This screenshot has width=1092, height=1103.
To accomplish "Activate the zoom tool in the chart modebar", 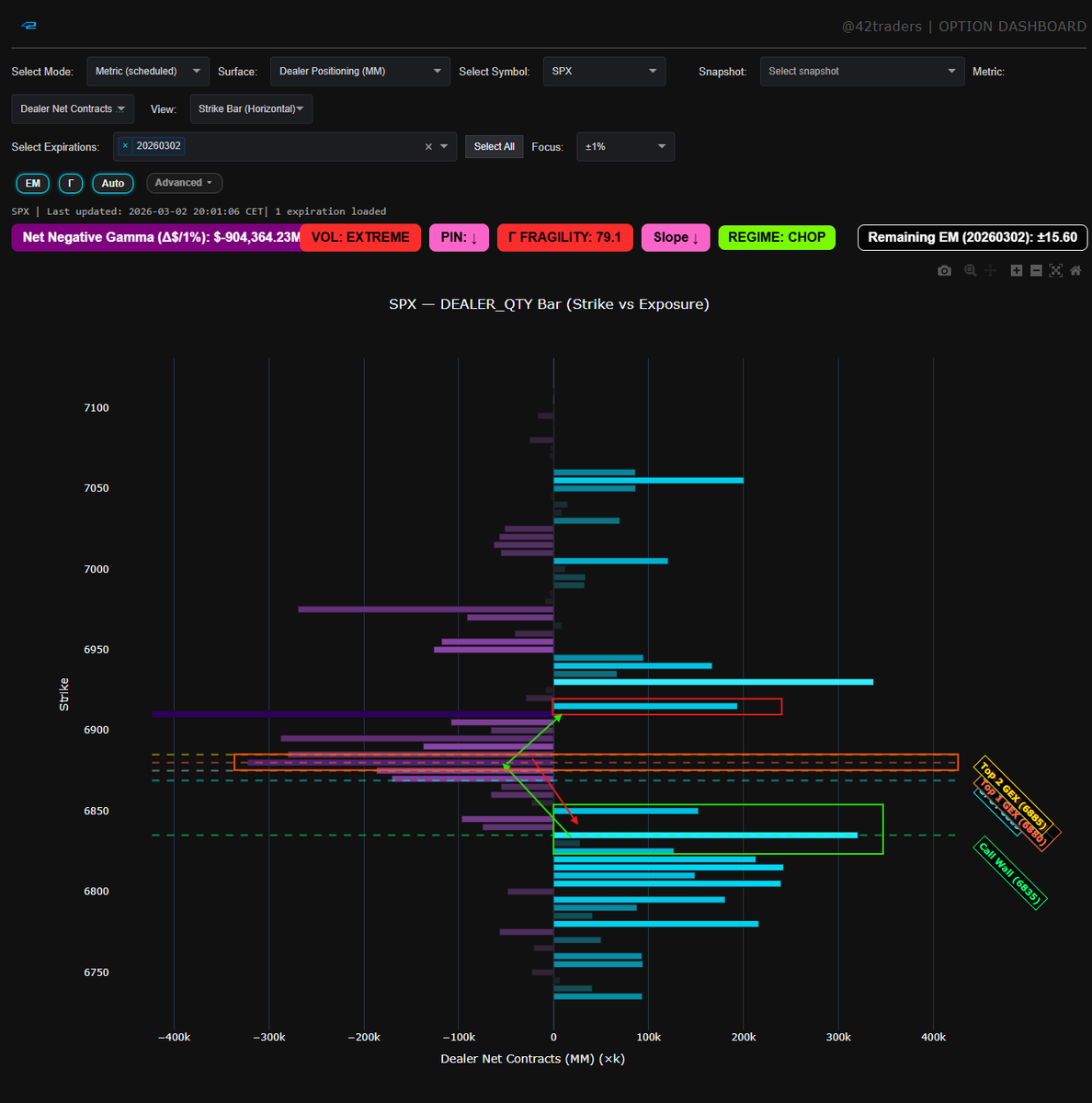I will pyautogui.click(x=970, y=270).
